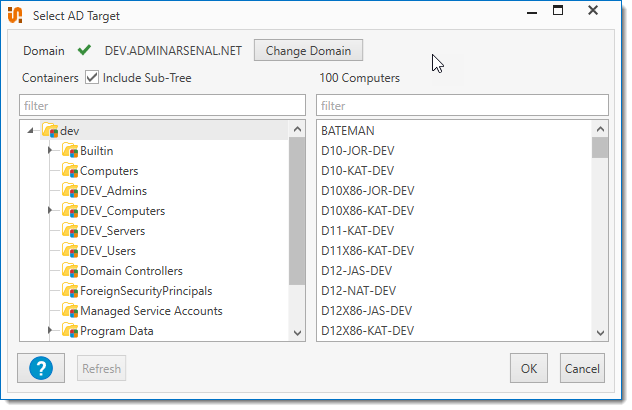The width and height of the screenshot is (632, 410).
Task: Click the DEV_Servers folder icon
Action: pyautogui.click(x=69, y=231)
